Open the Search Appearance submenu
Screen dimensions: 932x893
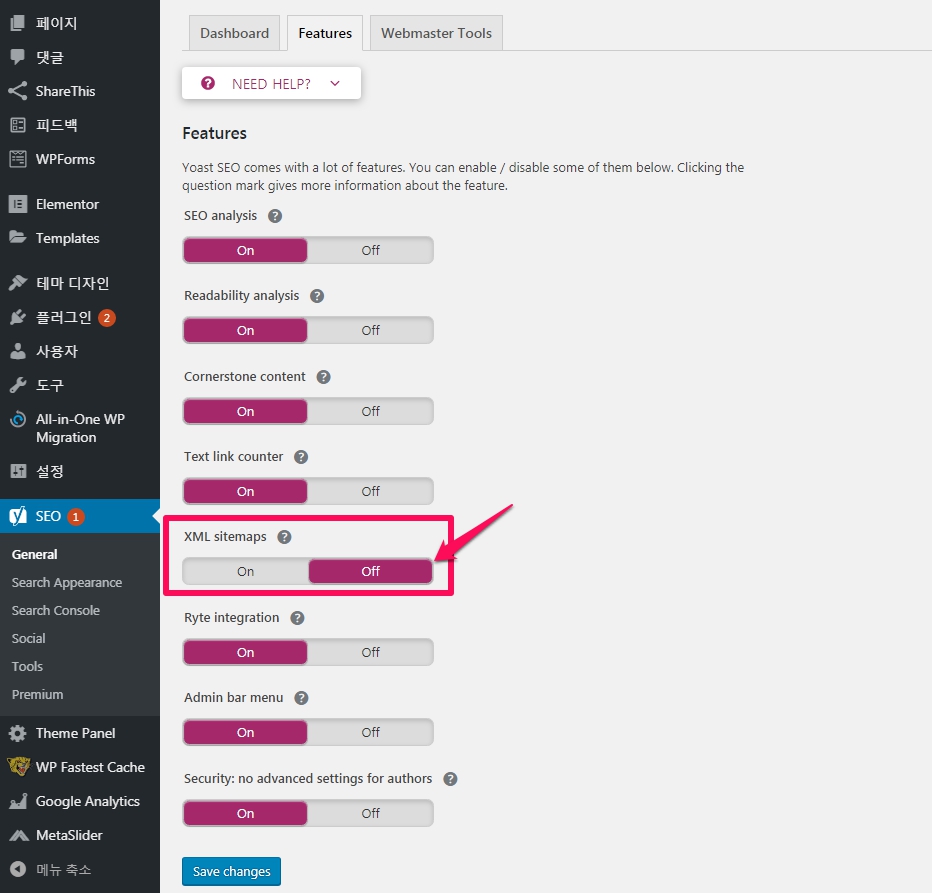point(67,583)
